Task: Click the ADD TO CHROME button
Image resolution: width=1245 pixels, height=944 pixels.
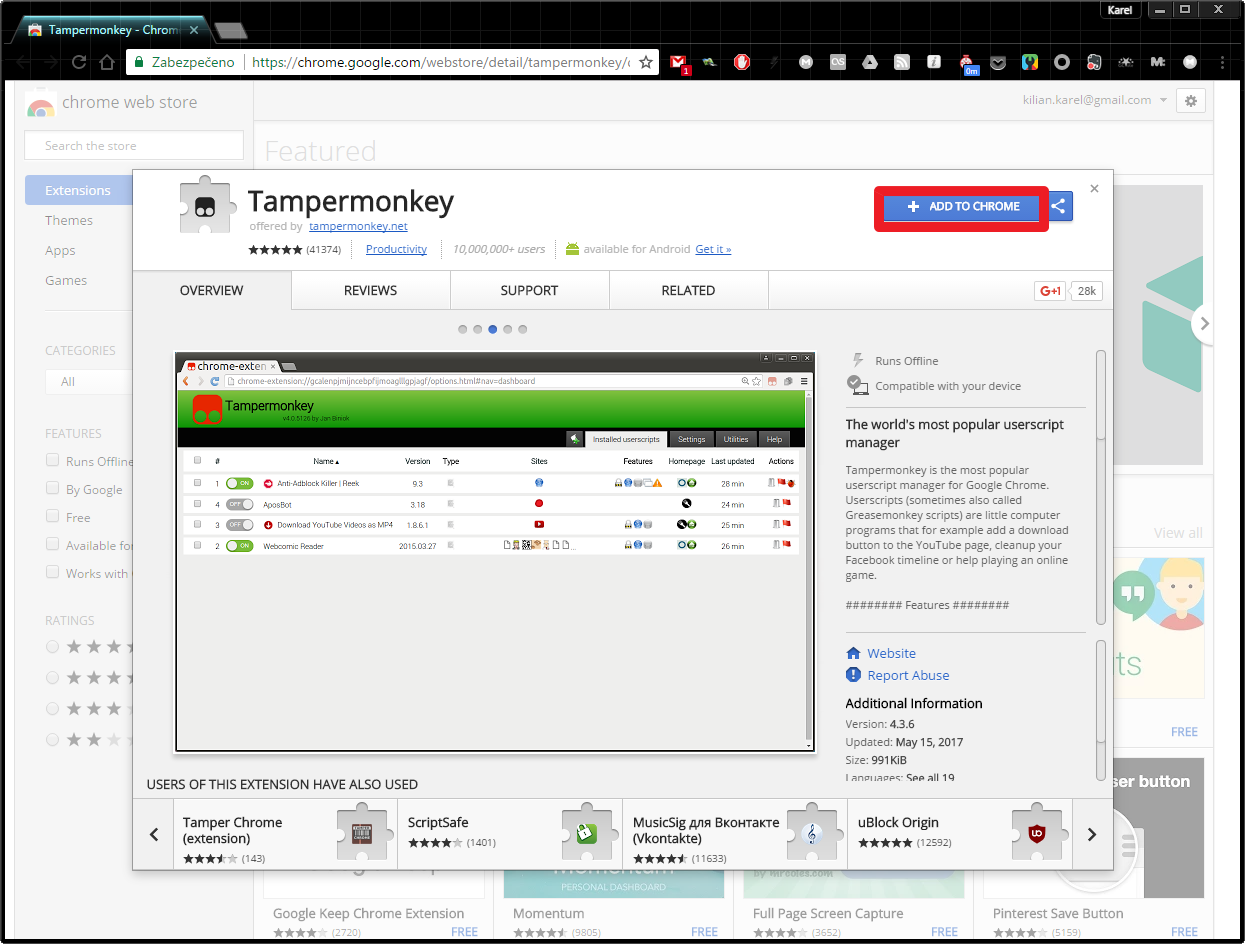Action: pos(961,207)
